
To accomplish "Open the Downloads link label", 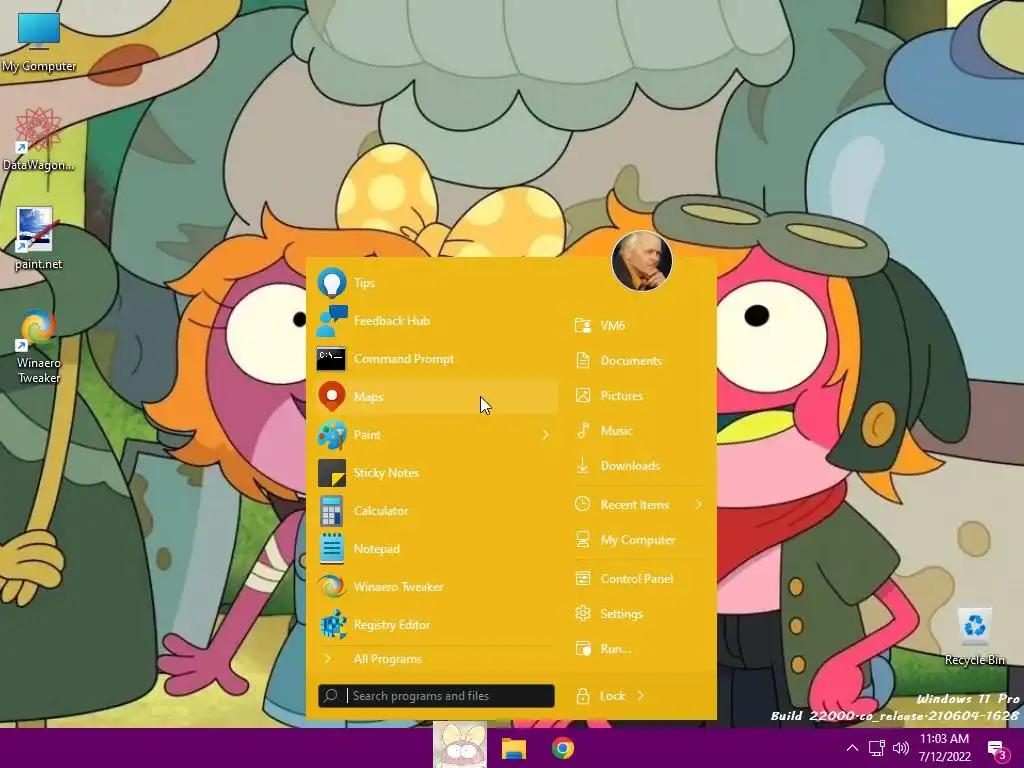I will click(x=630, y=466).
